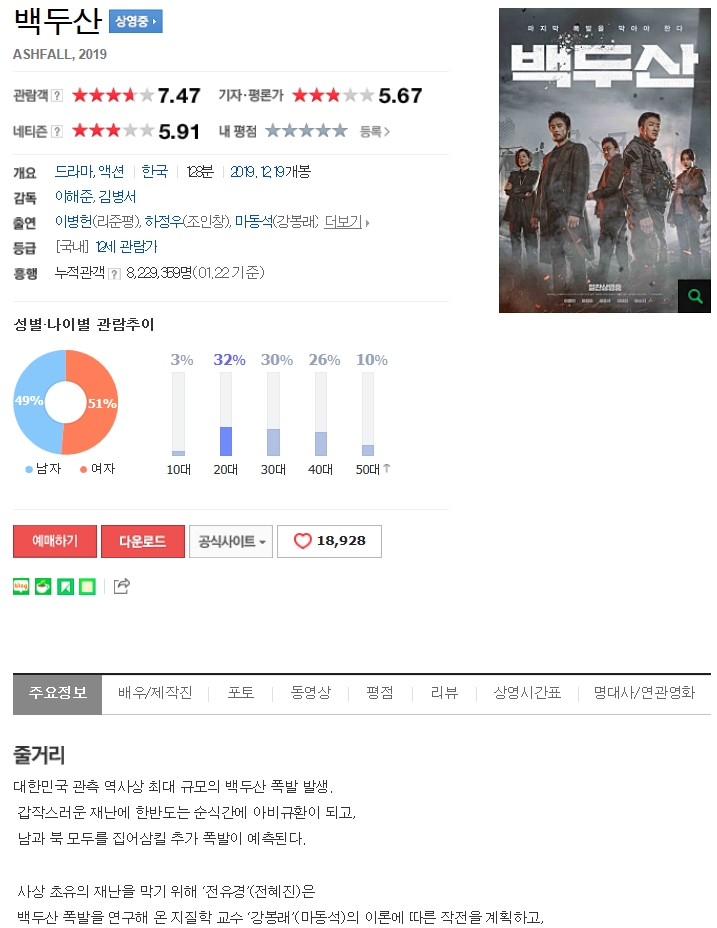Click the green bookmark share icon
Image resolution: width=717 pixels, height=928 pixels.
pos(65,587)
